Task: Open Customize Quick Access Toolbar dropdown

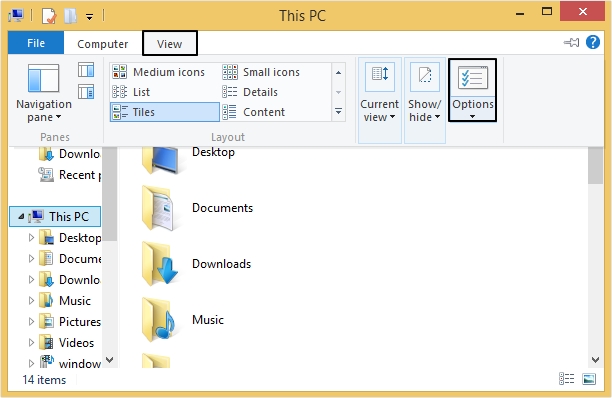Action: (89, 17)
